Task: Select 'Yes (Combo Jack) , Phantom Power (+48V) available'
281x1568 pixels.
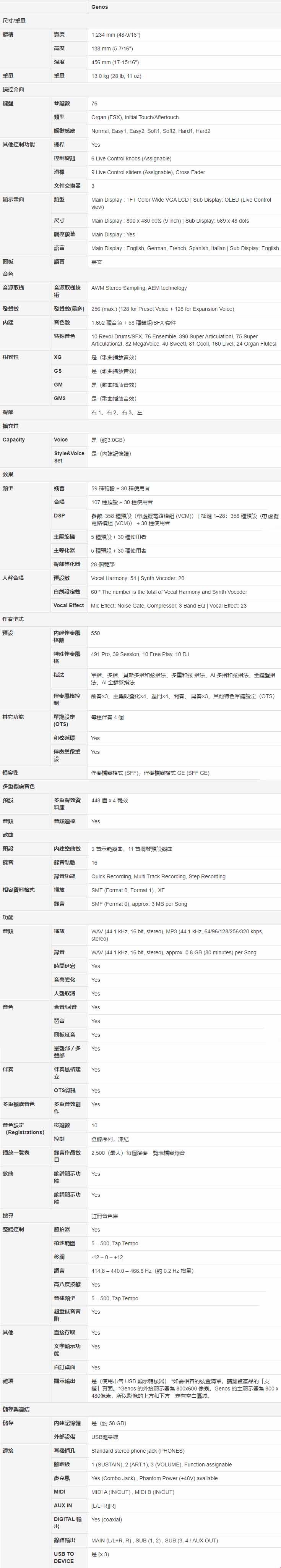Action: pos(154,1478)
